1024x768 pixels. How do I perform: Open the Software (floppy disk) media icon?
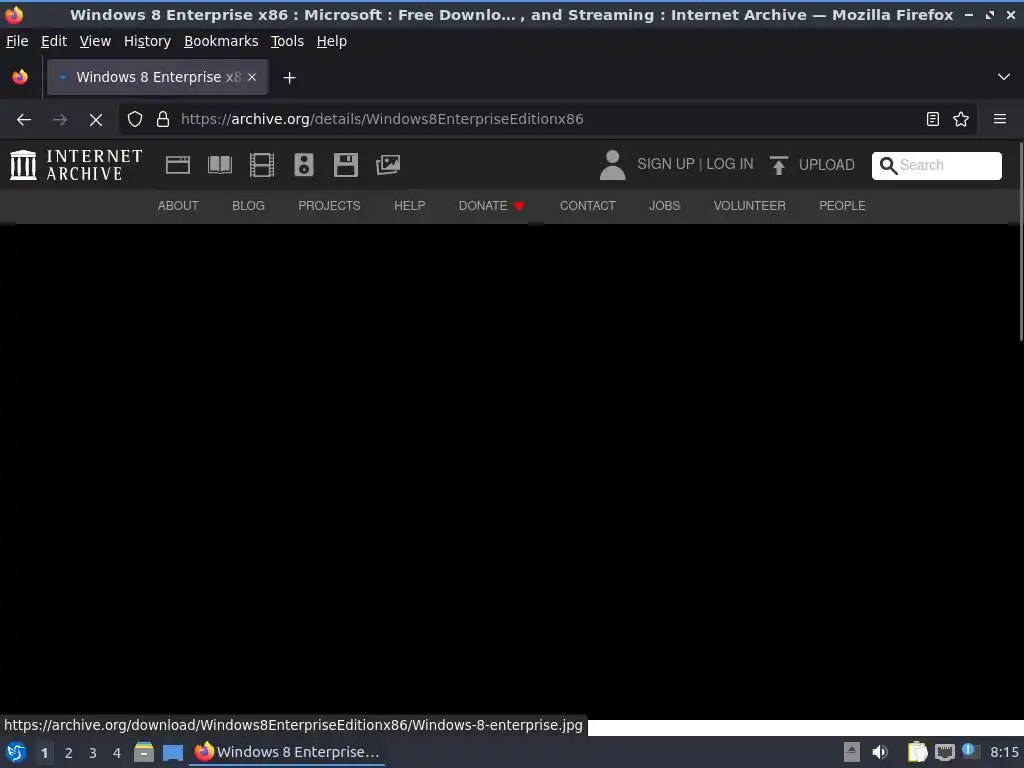tap(345, 165)
